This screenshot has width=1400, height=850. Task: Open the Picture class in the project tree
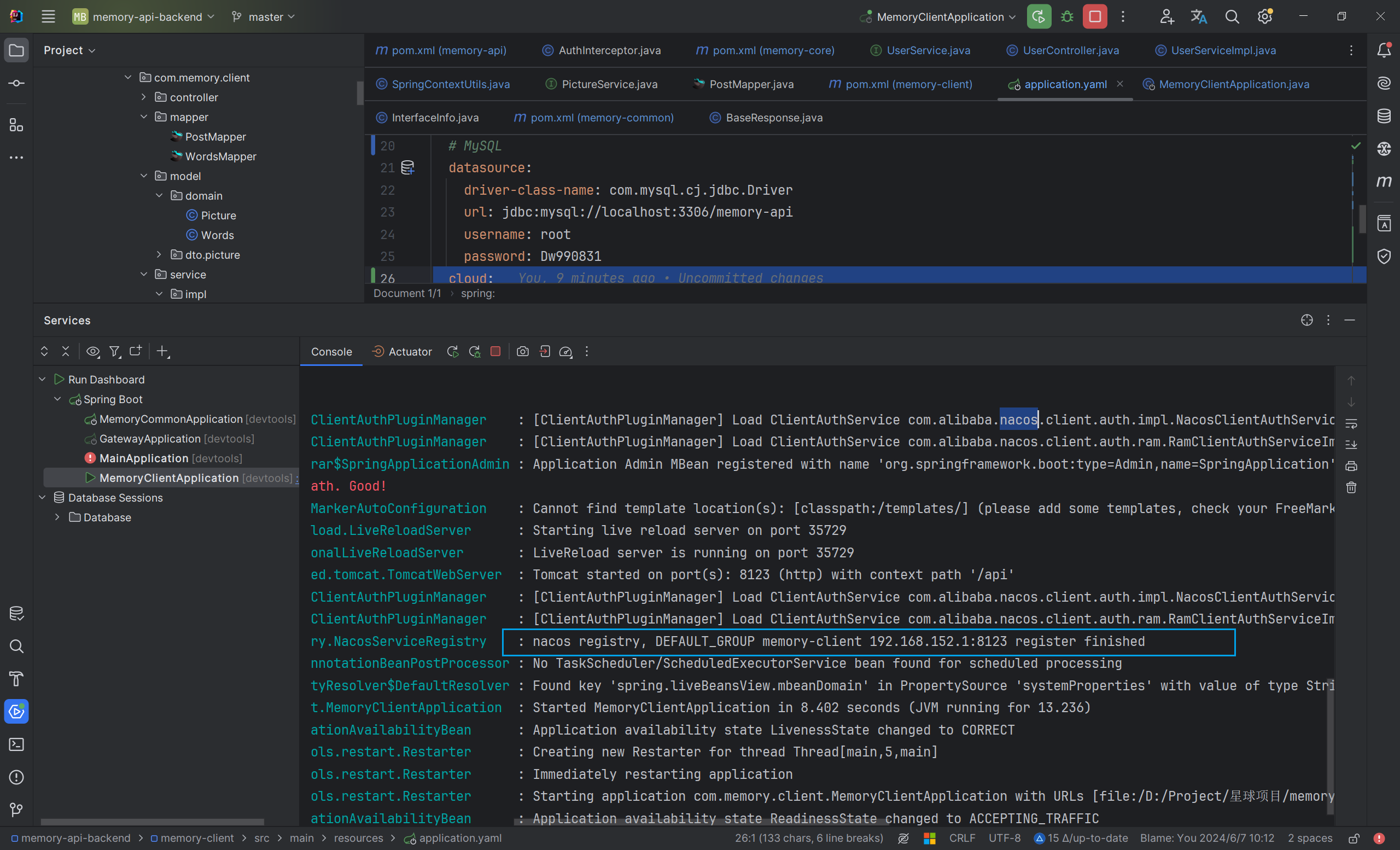(211, 216)
